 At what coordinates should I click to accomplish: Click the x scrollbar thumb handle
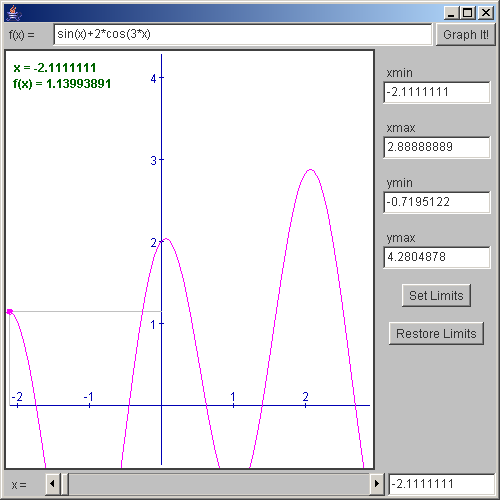64,484
